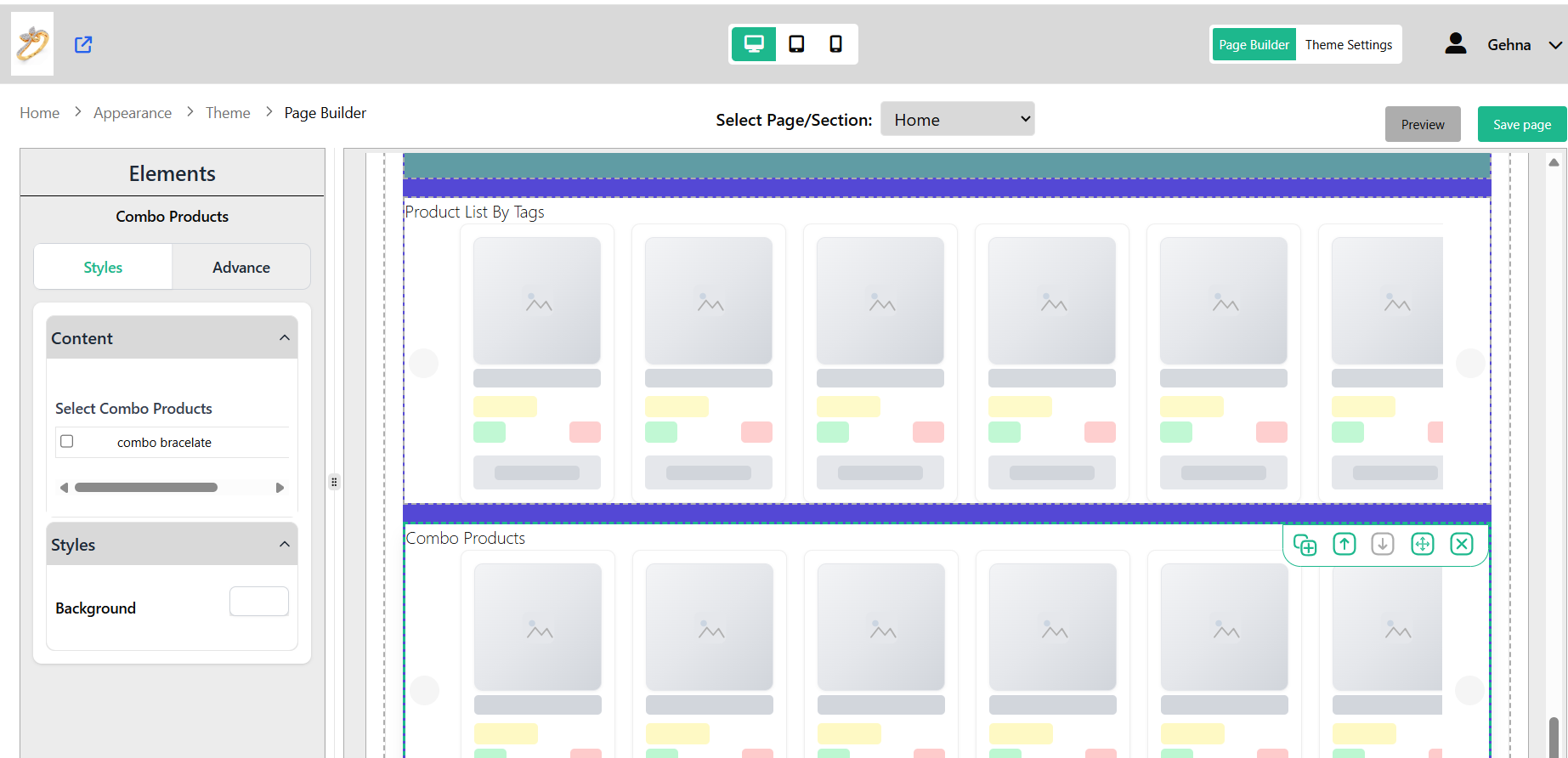Click the combo list scroll right arrow
Image resolution: width=1568 pixels, height=758 pixels.
point(280,488)
